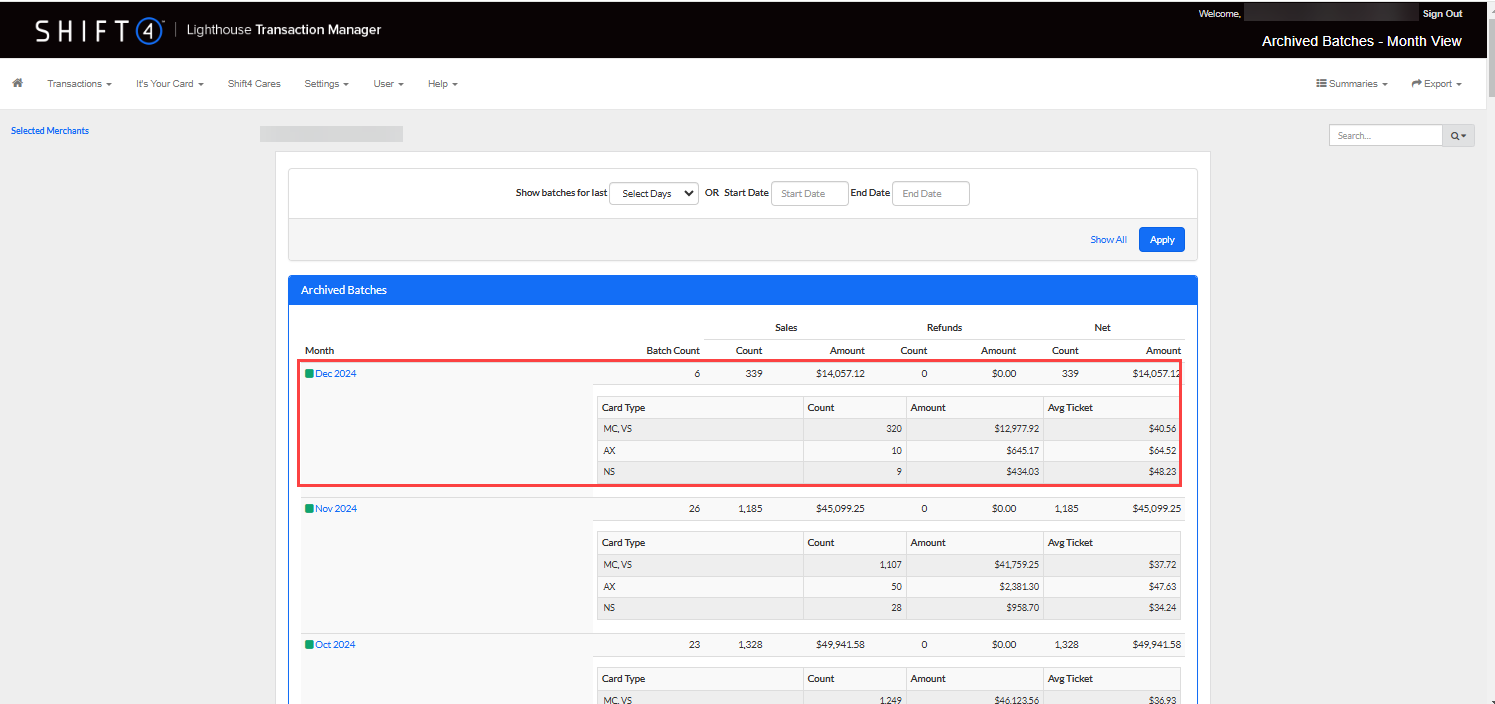Open the Selected Merchants link
1495x704 pixels.
click(50, 131)
